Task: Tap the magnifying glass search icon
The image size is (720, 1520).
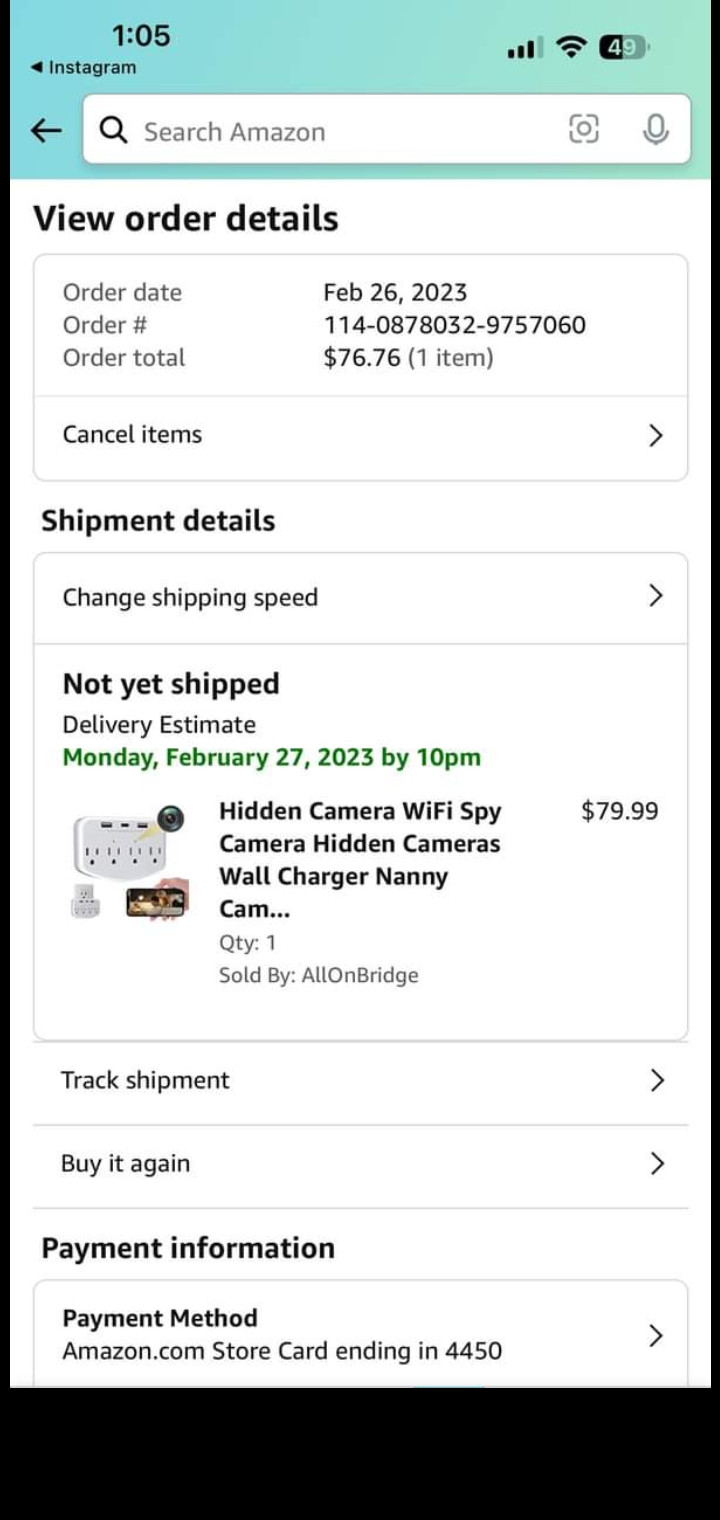Action: (x=114, y=130)
